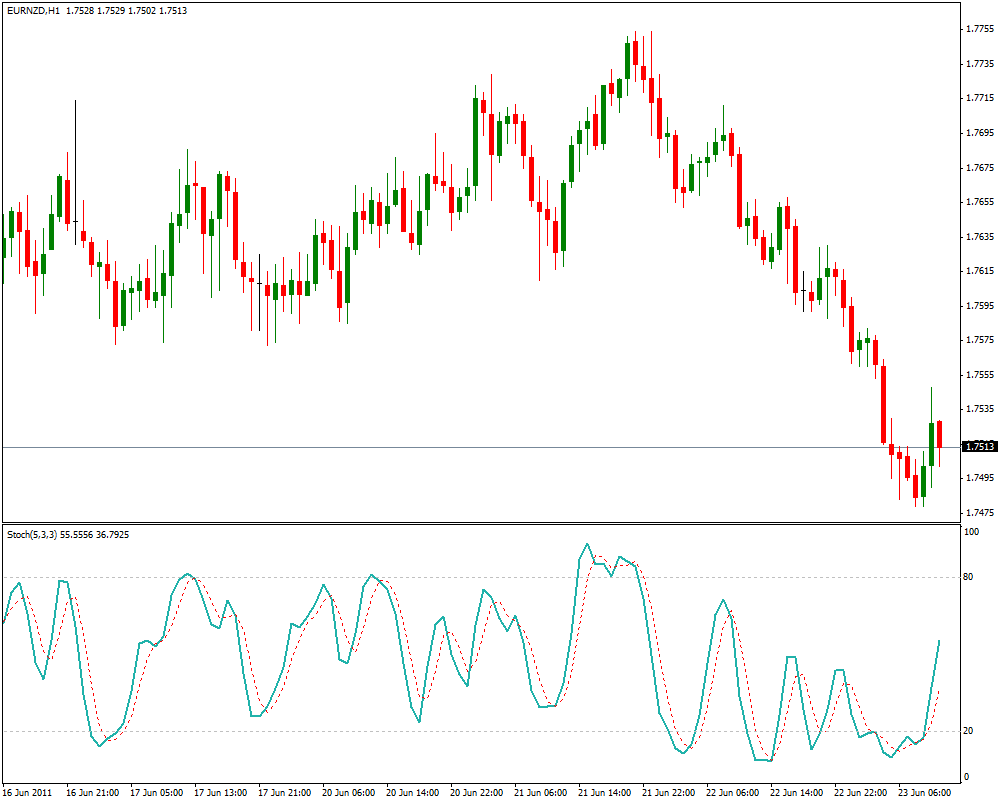Click the 1.7735 price axis label
Image resolution: width=1000 pixels, height=798 pixels.
[980, 64]
